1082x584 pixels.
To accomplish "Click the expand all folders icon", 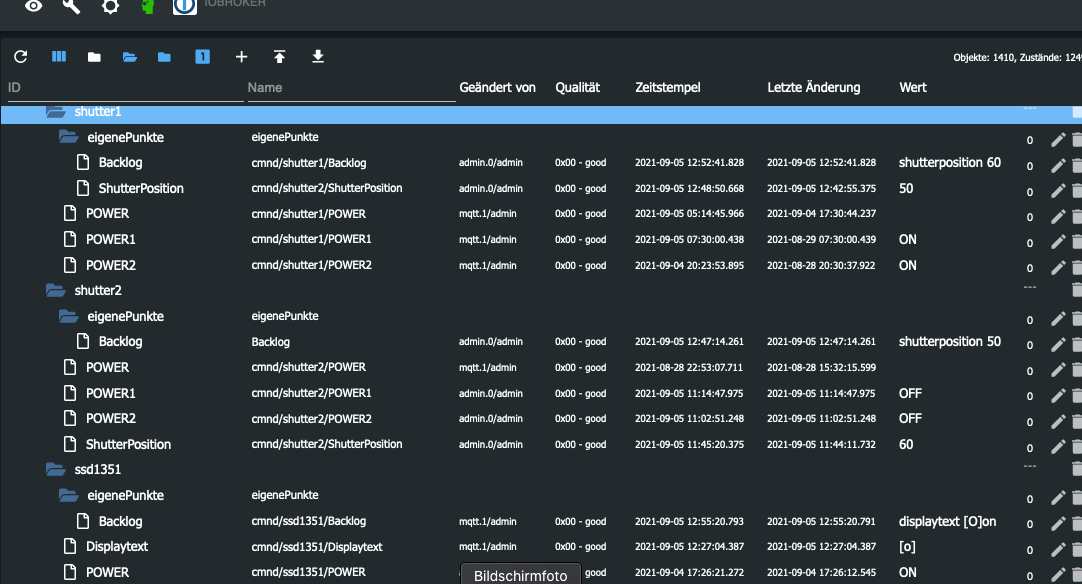I will (x=130, y=57).
